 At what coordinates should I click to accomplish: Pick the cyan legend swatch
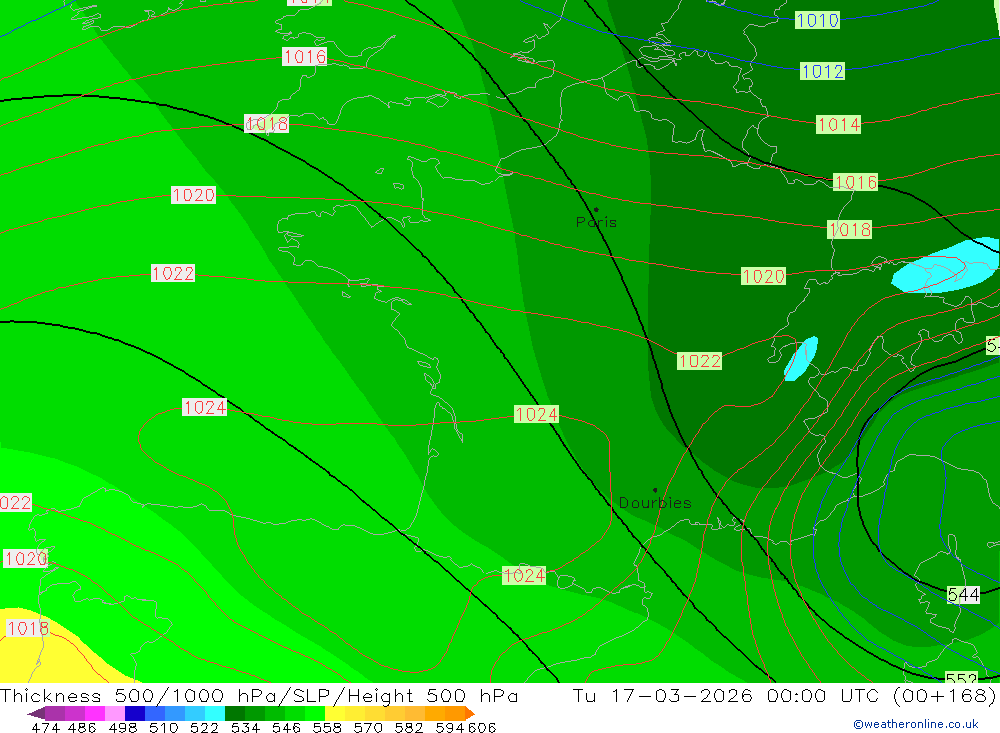(x=215, y=713)
